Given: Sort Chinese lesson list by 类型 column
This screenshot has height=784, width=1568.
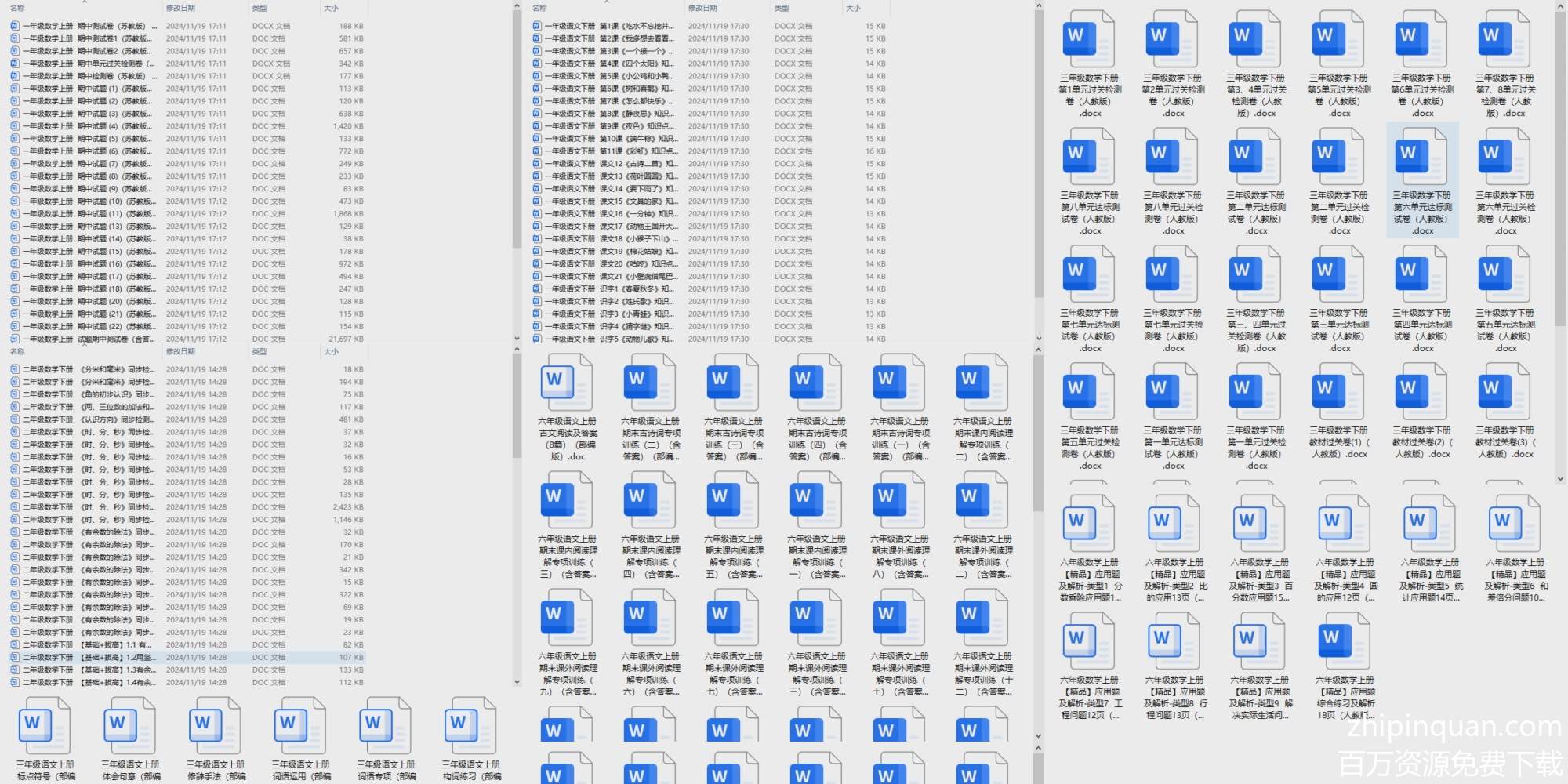Looking at the screenshot, I should pyautogui.click(x=782, y=8).
